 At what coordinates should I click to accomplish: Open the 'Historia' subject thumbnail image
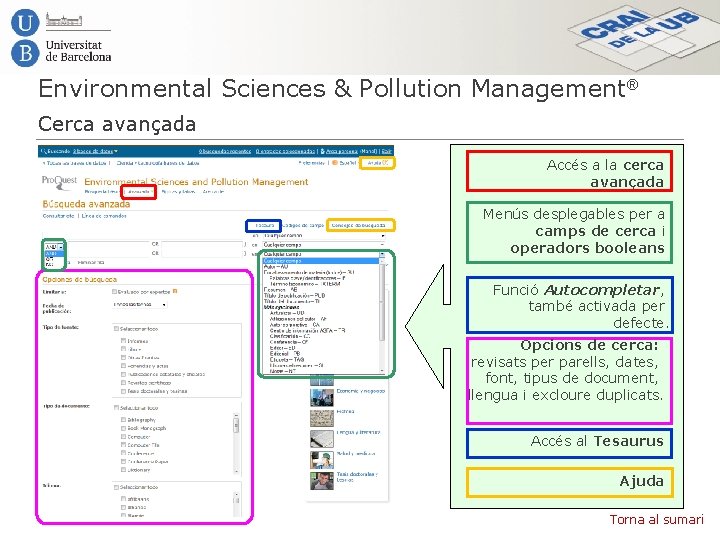[322, 418]
